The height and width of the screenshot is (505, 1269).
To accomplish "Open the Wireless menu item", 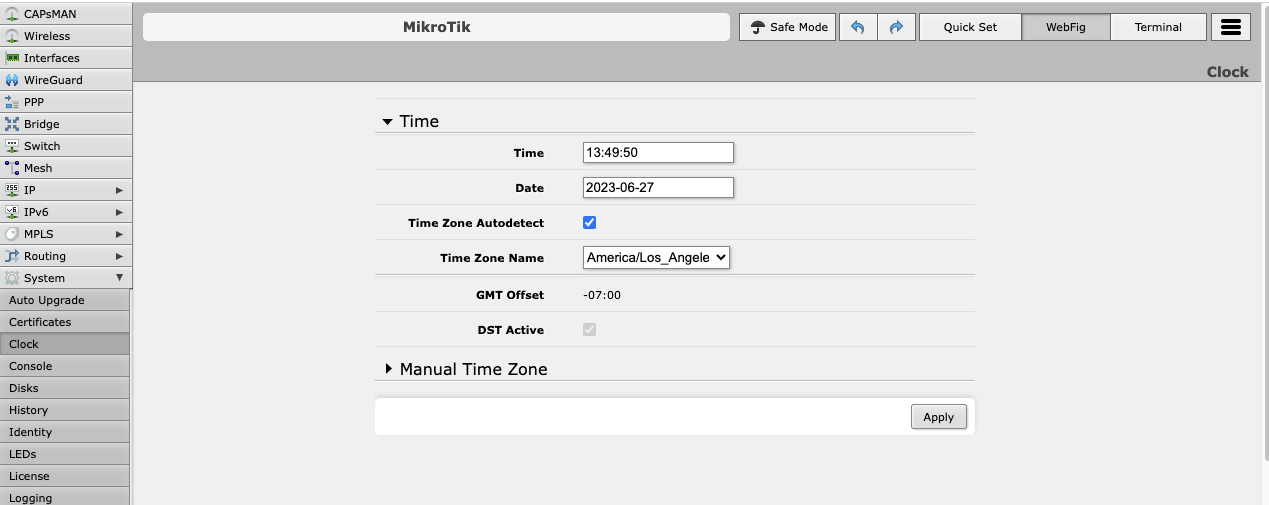I will click(x=66, y=36).
